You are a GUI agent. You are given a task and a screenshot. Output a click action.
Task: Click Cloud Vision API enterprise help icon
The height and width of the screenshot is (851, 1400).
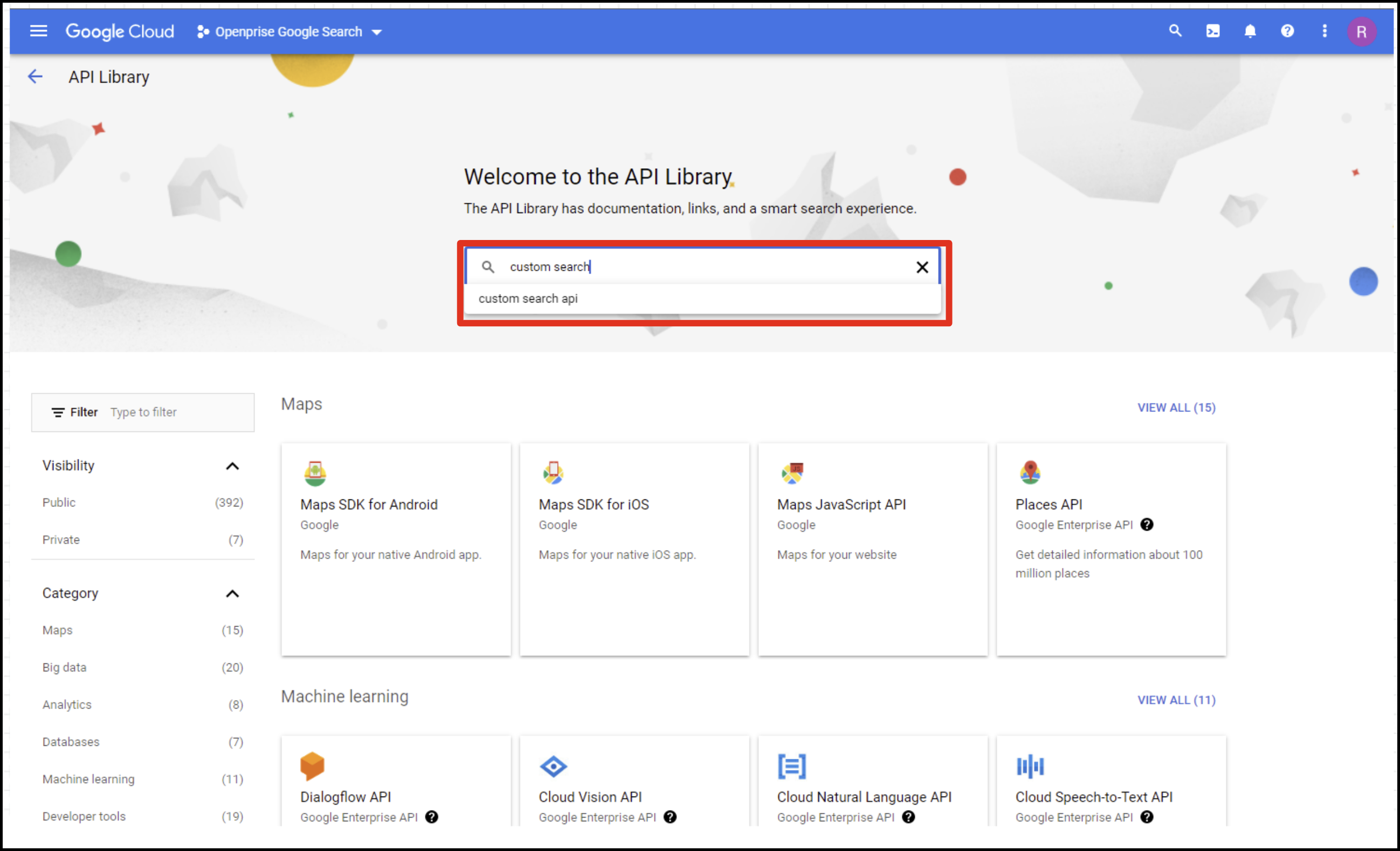click(670, 817)
